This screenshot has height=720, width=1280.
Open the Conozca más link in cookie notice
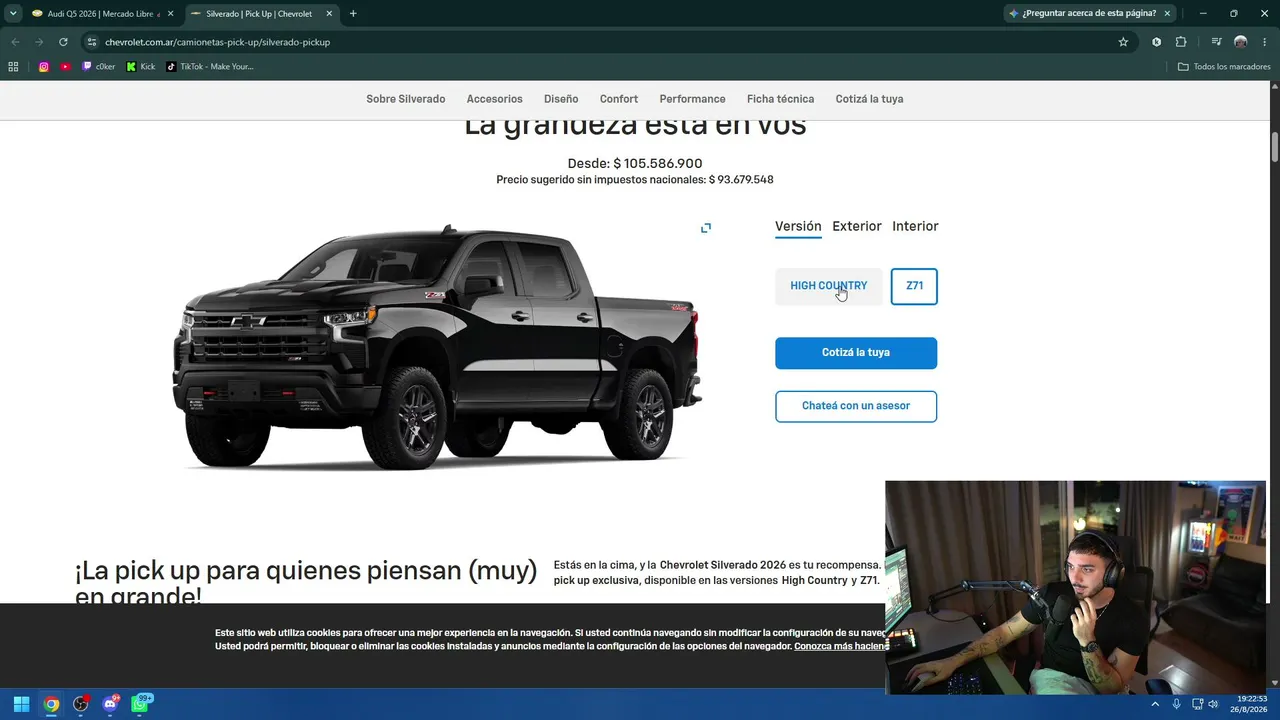tap(840, 646)
